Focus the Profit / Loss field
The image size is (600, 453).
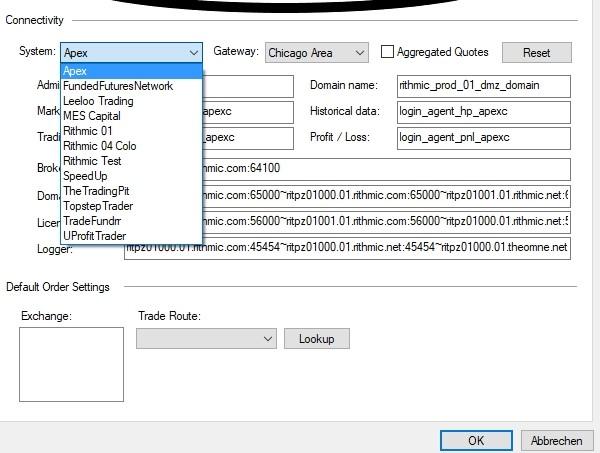pyautogui.click(x=484, y=138)
